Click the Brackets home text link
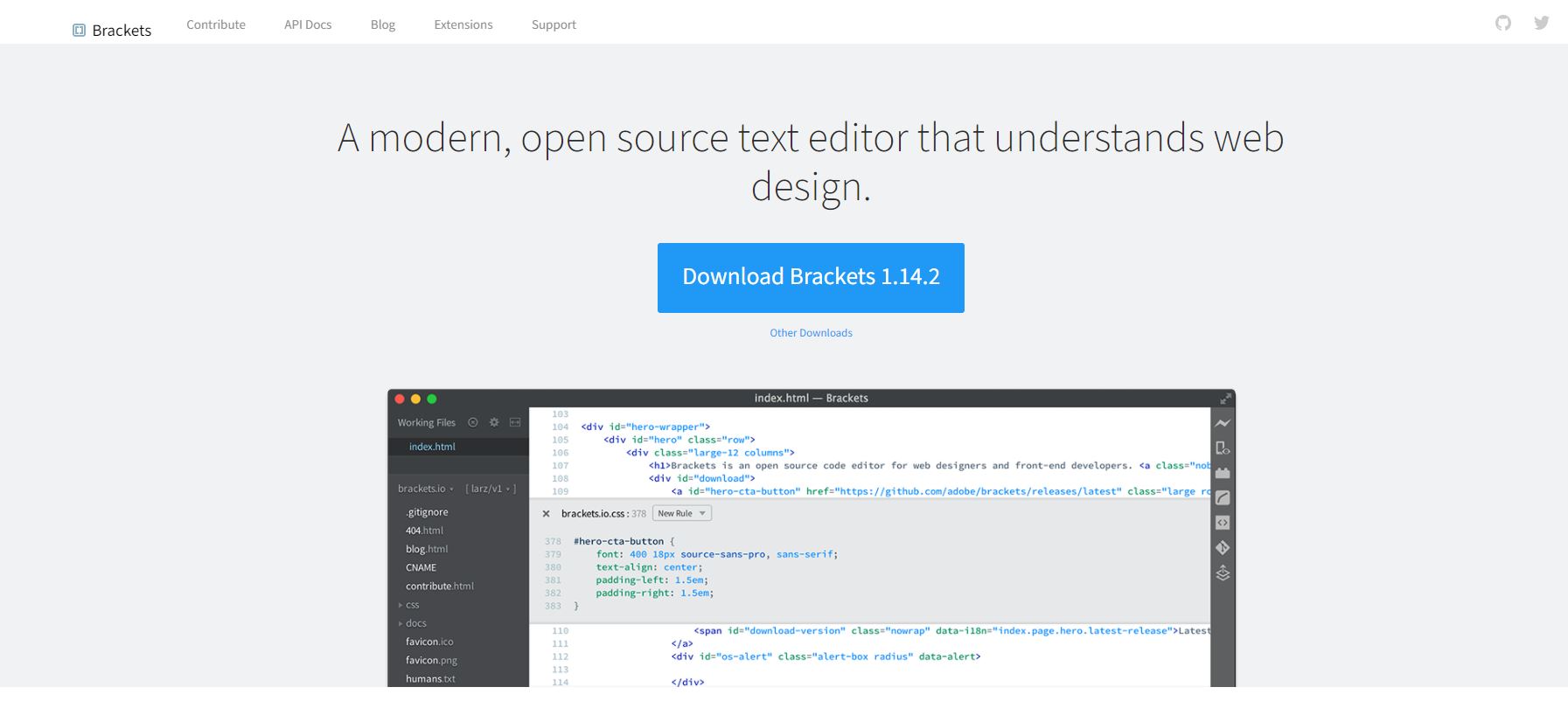 (122, 31)
